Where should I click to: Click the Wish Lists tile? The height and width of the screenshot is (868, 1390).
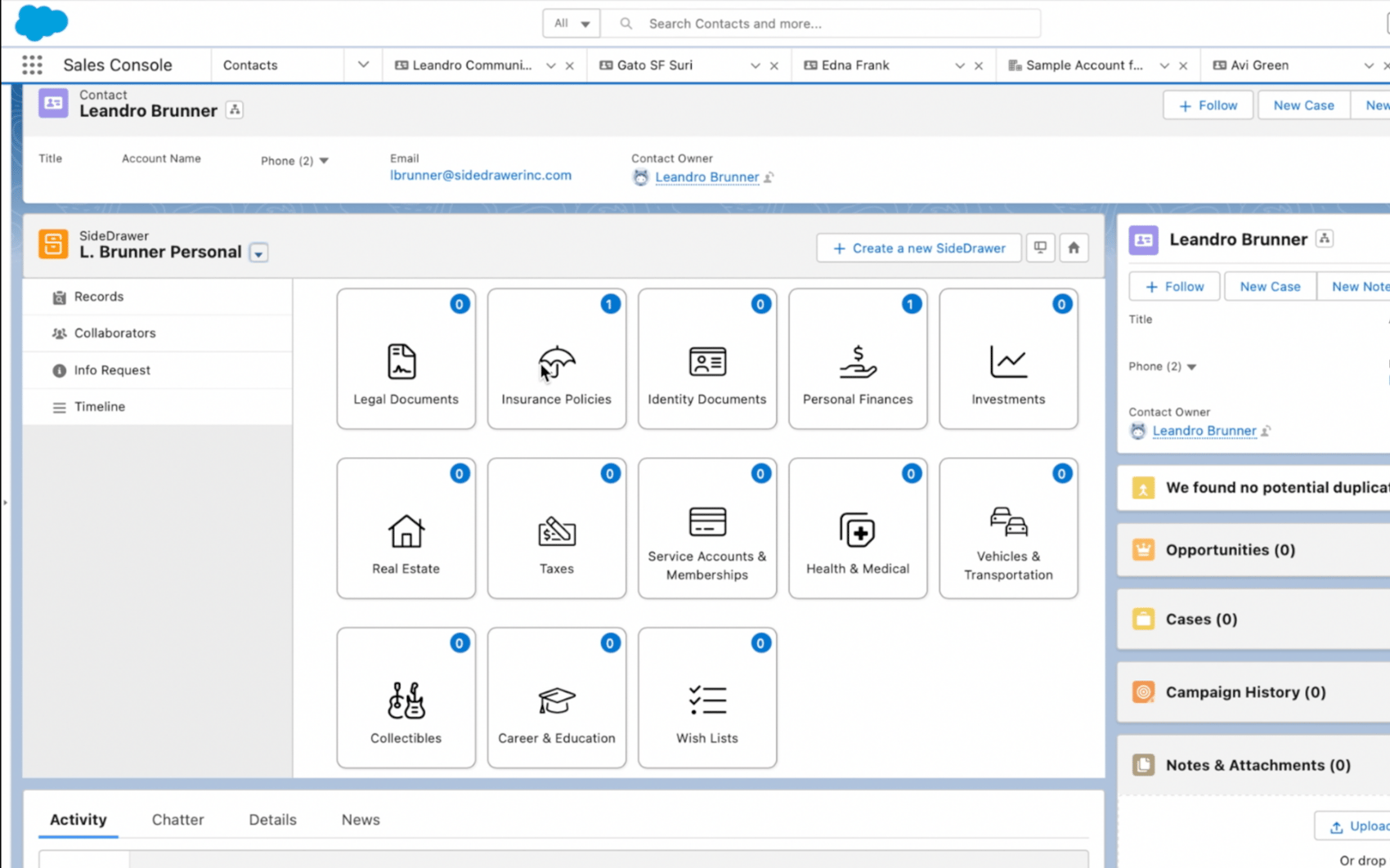706,698
